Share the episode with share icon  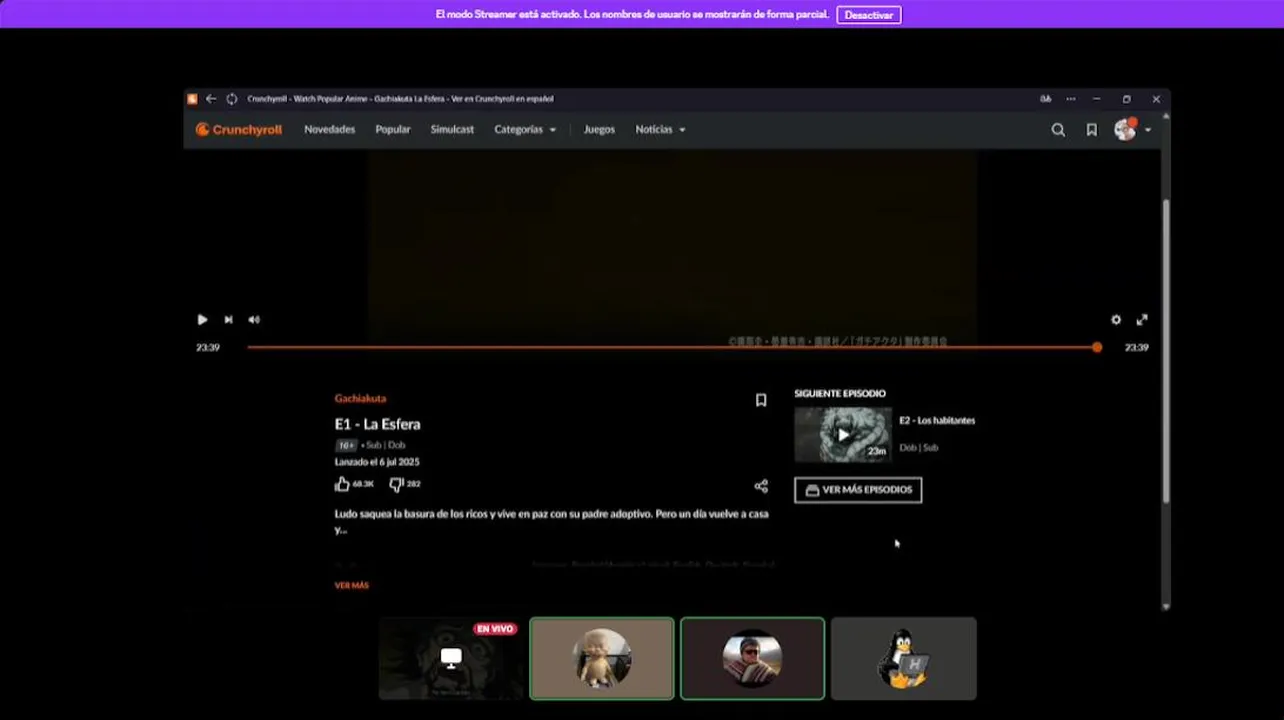coord(761,486)
